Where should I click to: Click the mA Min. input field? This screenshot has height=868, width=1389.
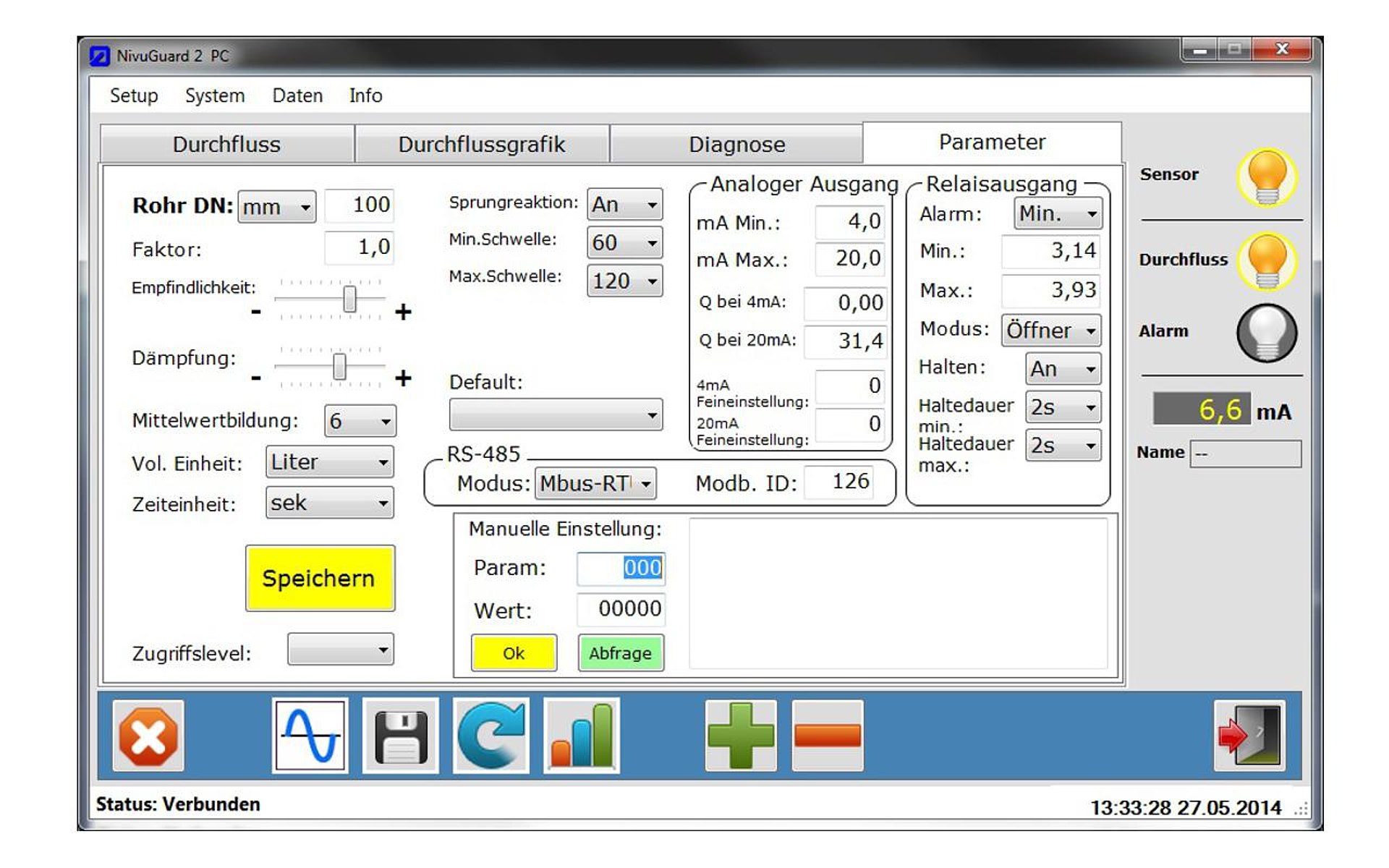pos(849,221)
